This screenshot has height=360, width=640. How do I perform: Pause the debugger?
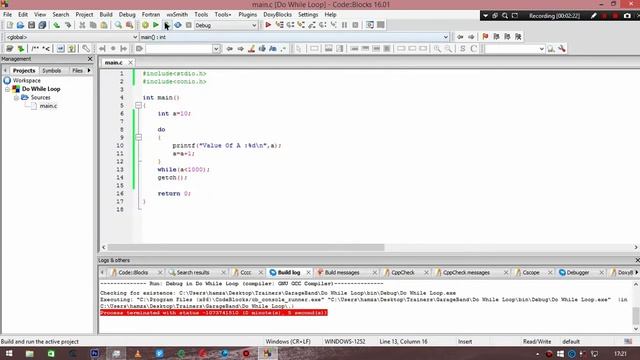pyautogui.click(x=344, y=25)
